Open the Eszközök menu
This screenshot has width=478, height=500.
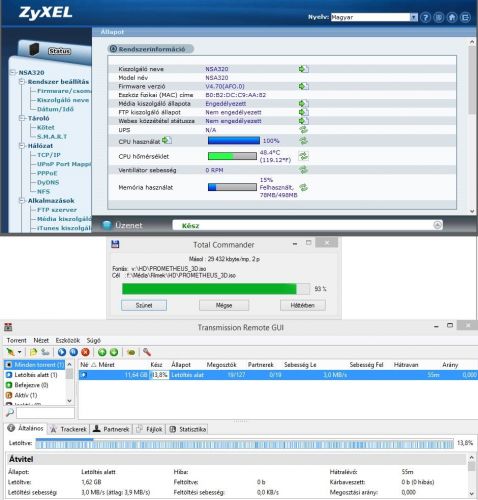point(68,340)
